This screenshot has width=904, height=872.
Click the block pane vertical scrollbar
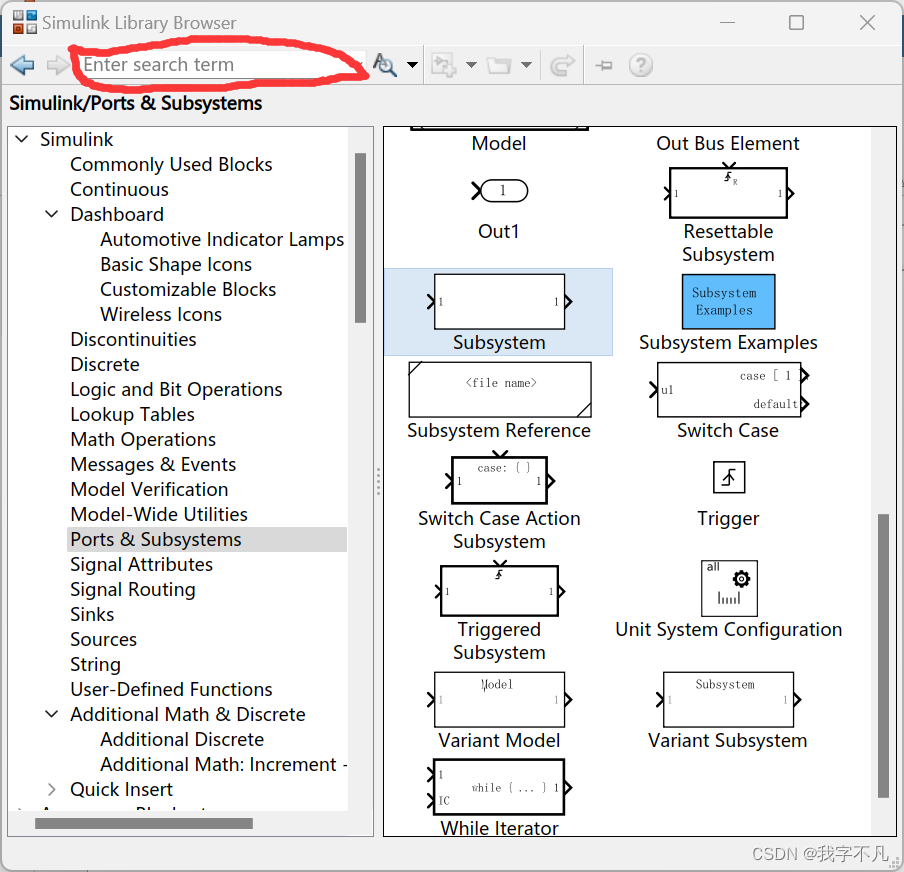tap(883, 655)
